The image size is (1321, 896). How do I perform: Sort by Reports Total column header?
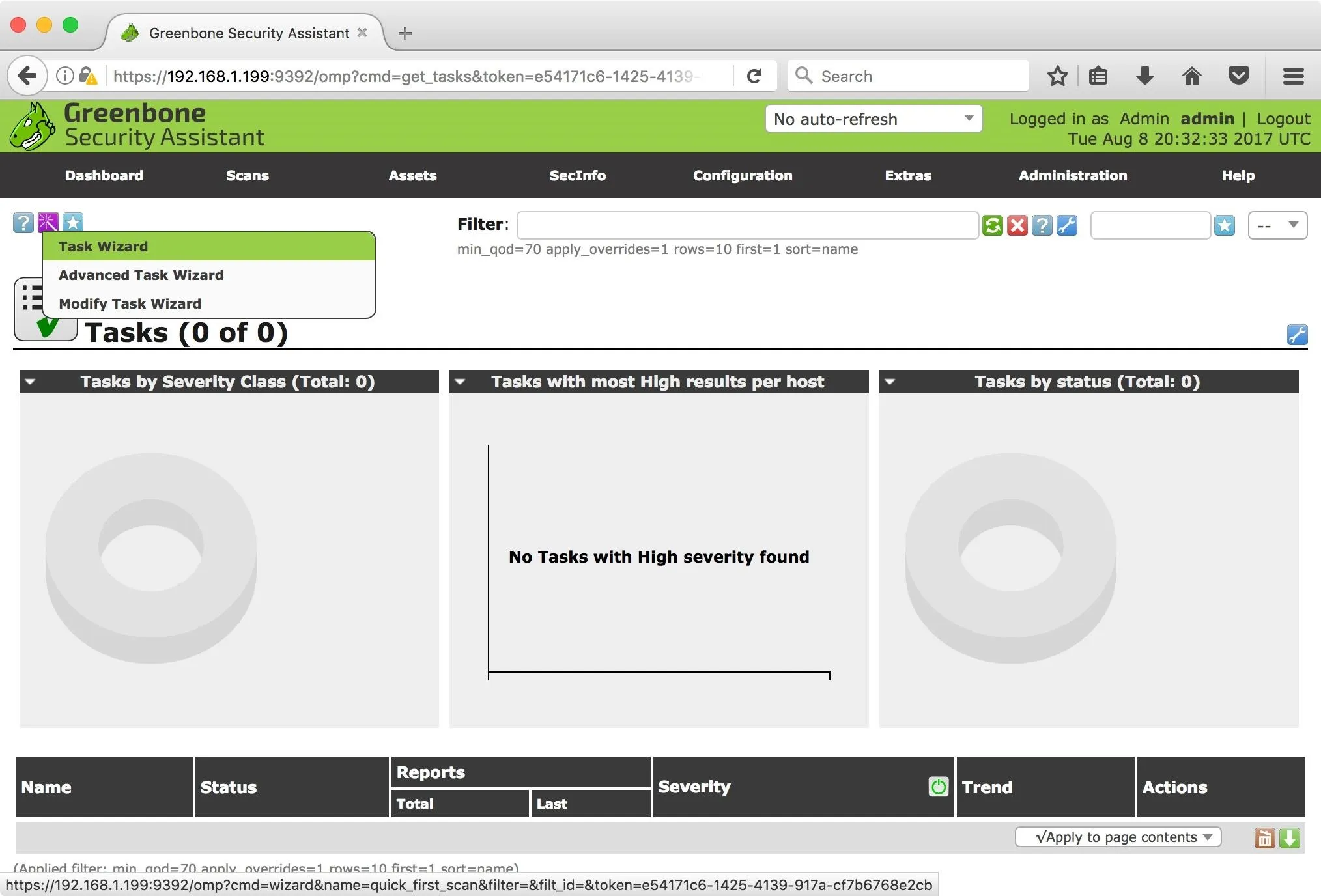[x=415, y=804]
